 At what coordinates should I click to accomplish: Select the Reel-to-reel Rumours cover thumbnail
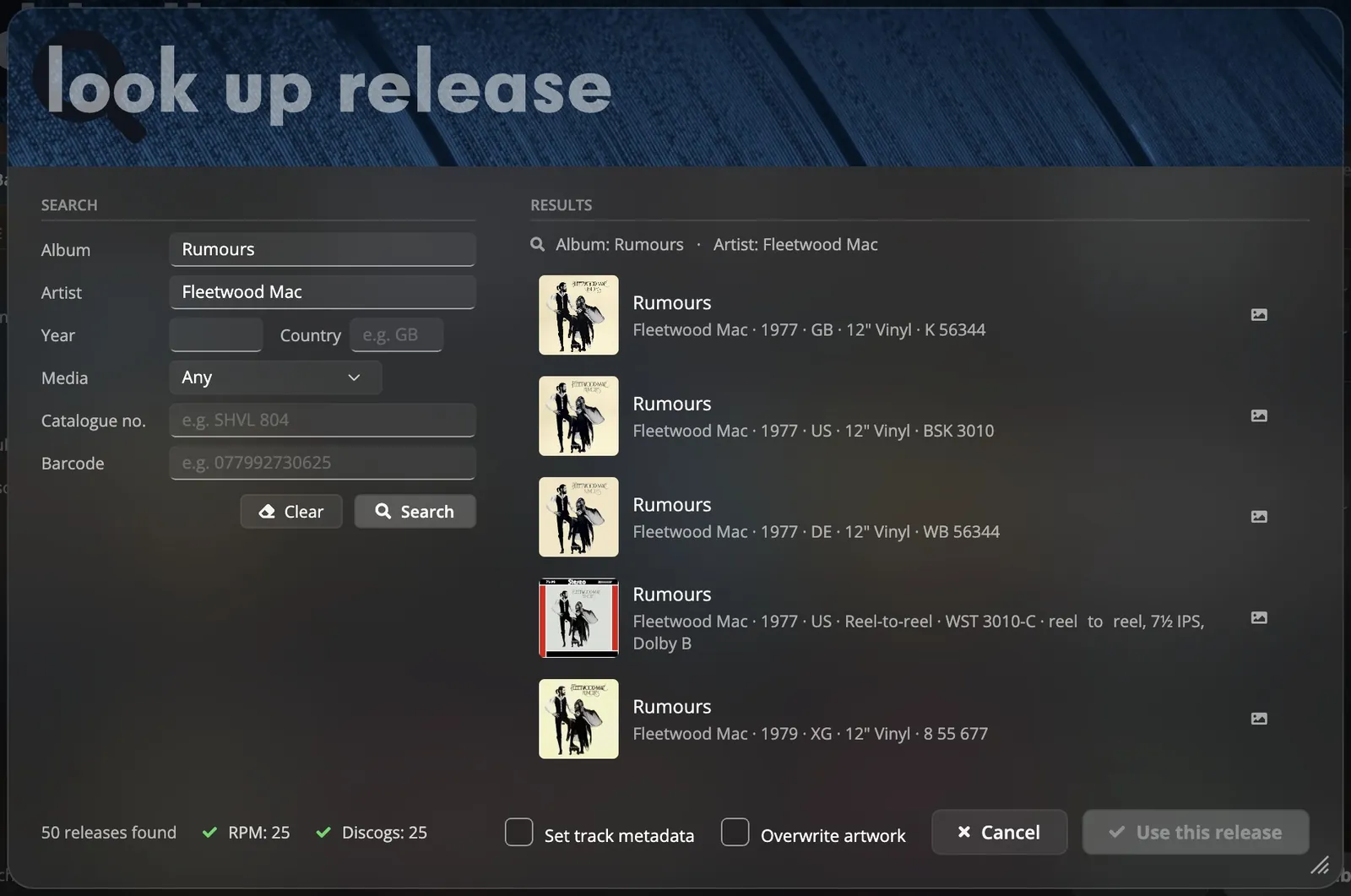point(578,617)
